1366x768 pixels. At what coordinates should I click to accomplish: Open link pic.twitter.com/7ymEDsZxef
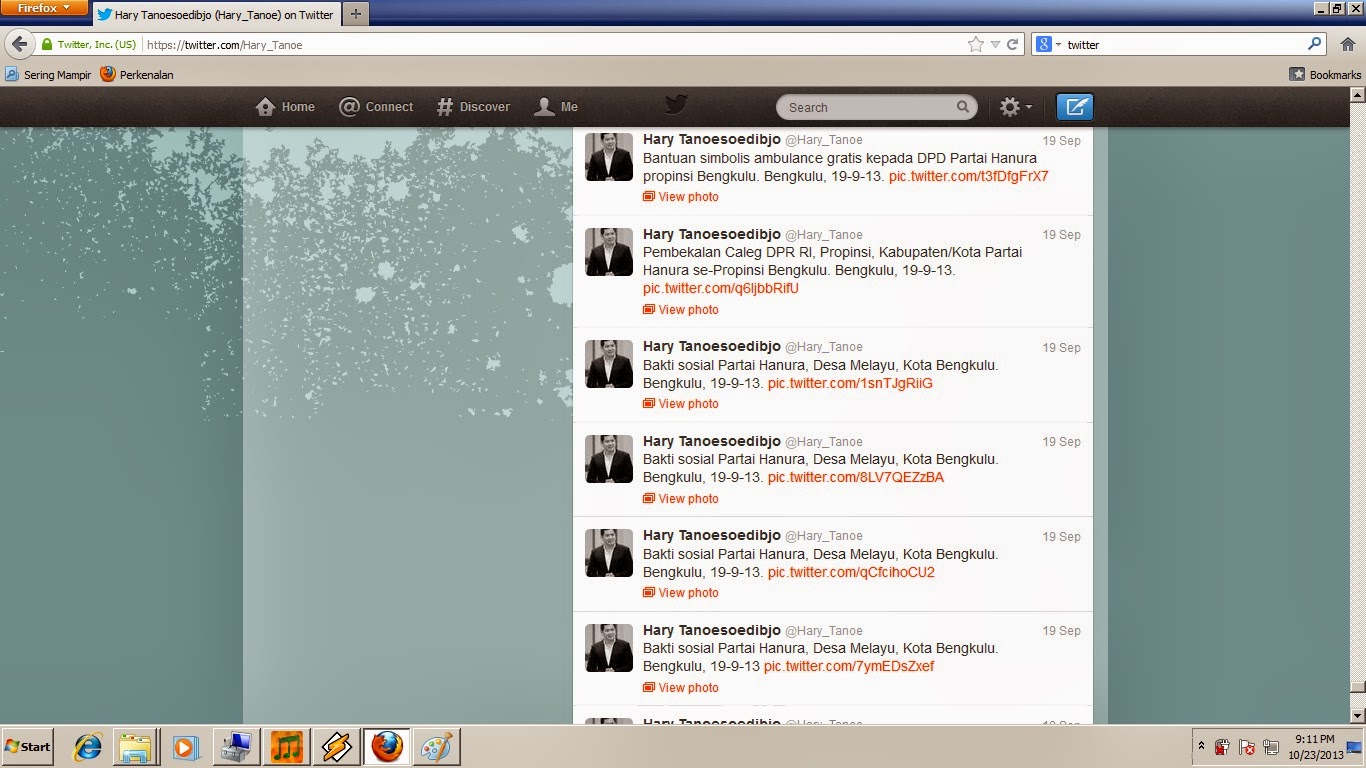click(849, 666)
